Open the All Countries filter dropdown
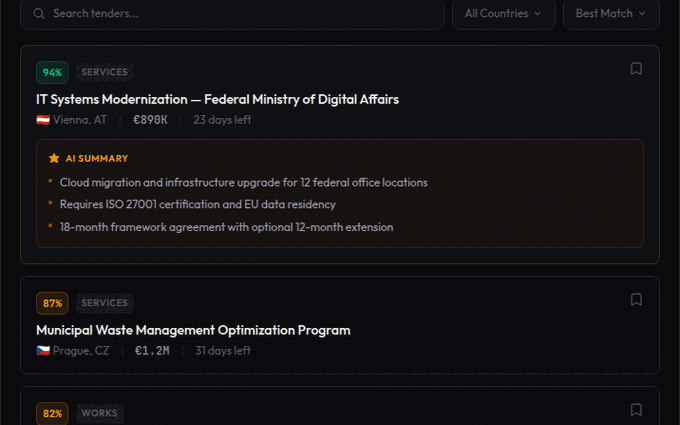This screenshot has width=680, height=425. [x=502, y=14]
